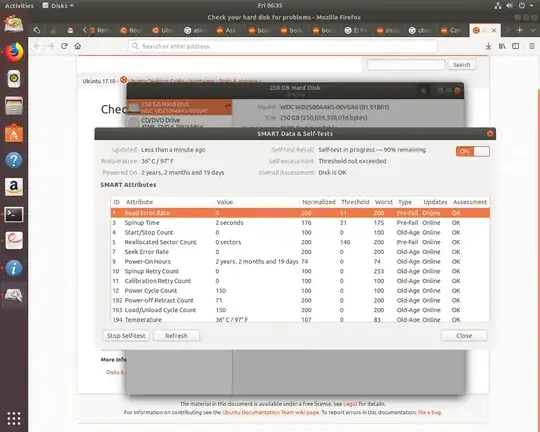
Task: Open the Disks app menu in top bar
Action: (58, 6)
